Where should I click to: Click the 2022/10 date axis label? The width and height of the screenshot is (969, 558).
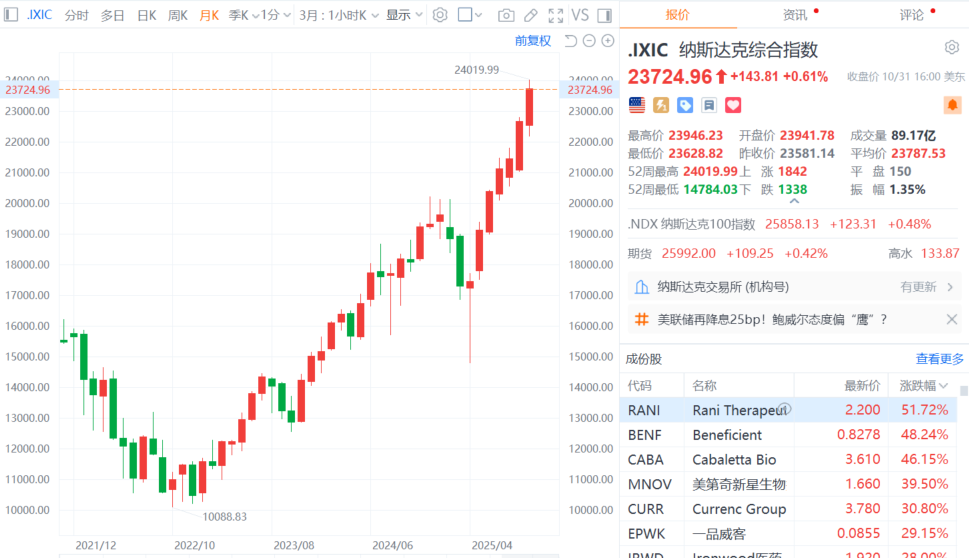click(195, 545)
